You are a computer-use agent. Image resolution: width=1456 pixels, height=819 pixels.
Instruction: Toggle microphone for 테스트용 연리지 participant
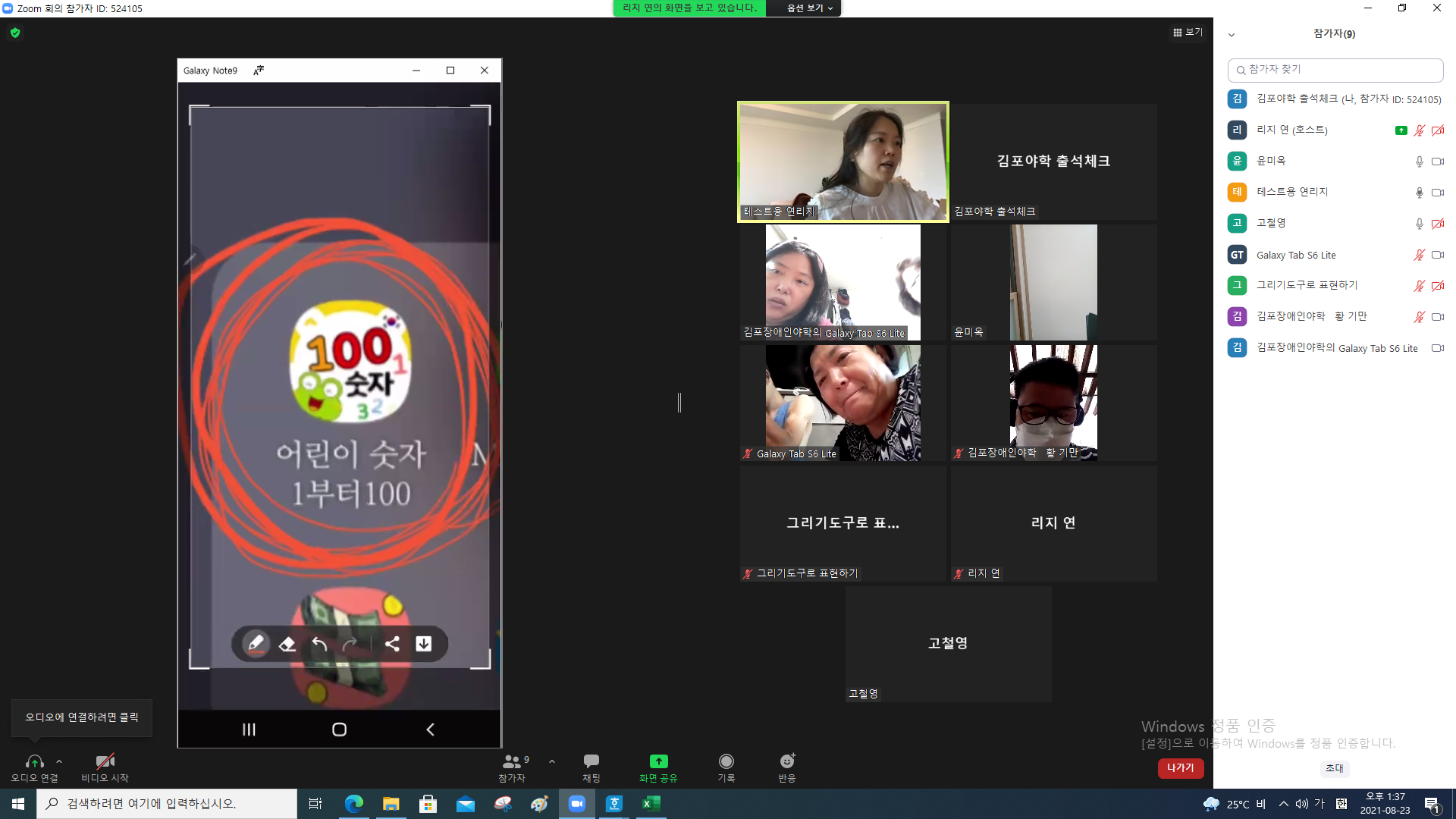pyautogui.click(x=1420, y=193)
